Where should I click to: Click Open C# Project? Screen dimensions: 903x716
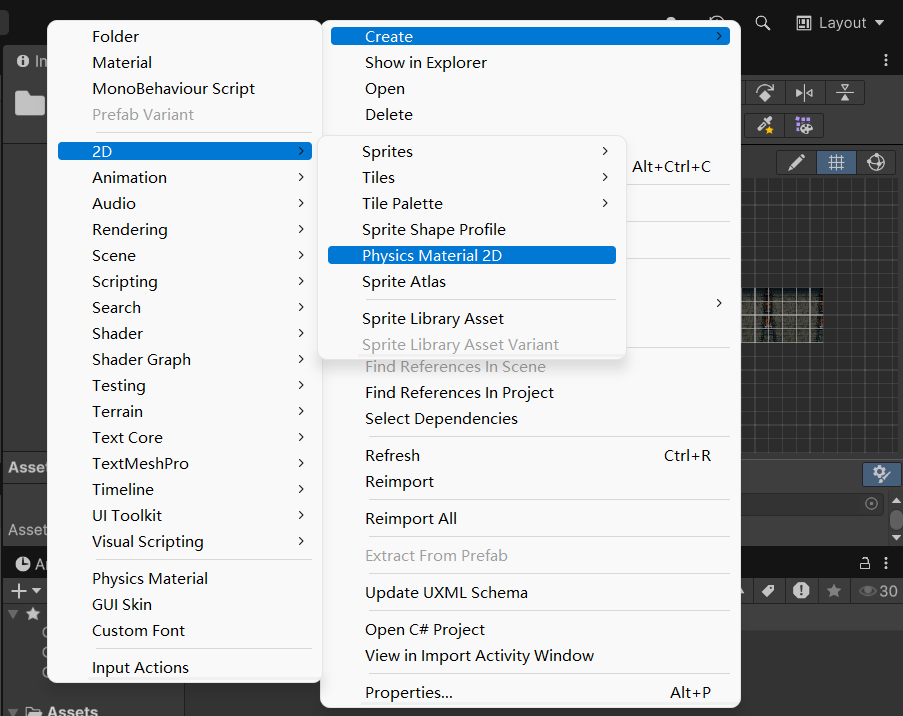(530, 630)
